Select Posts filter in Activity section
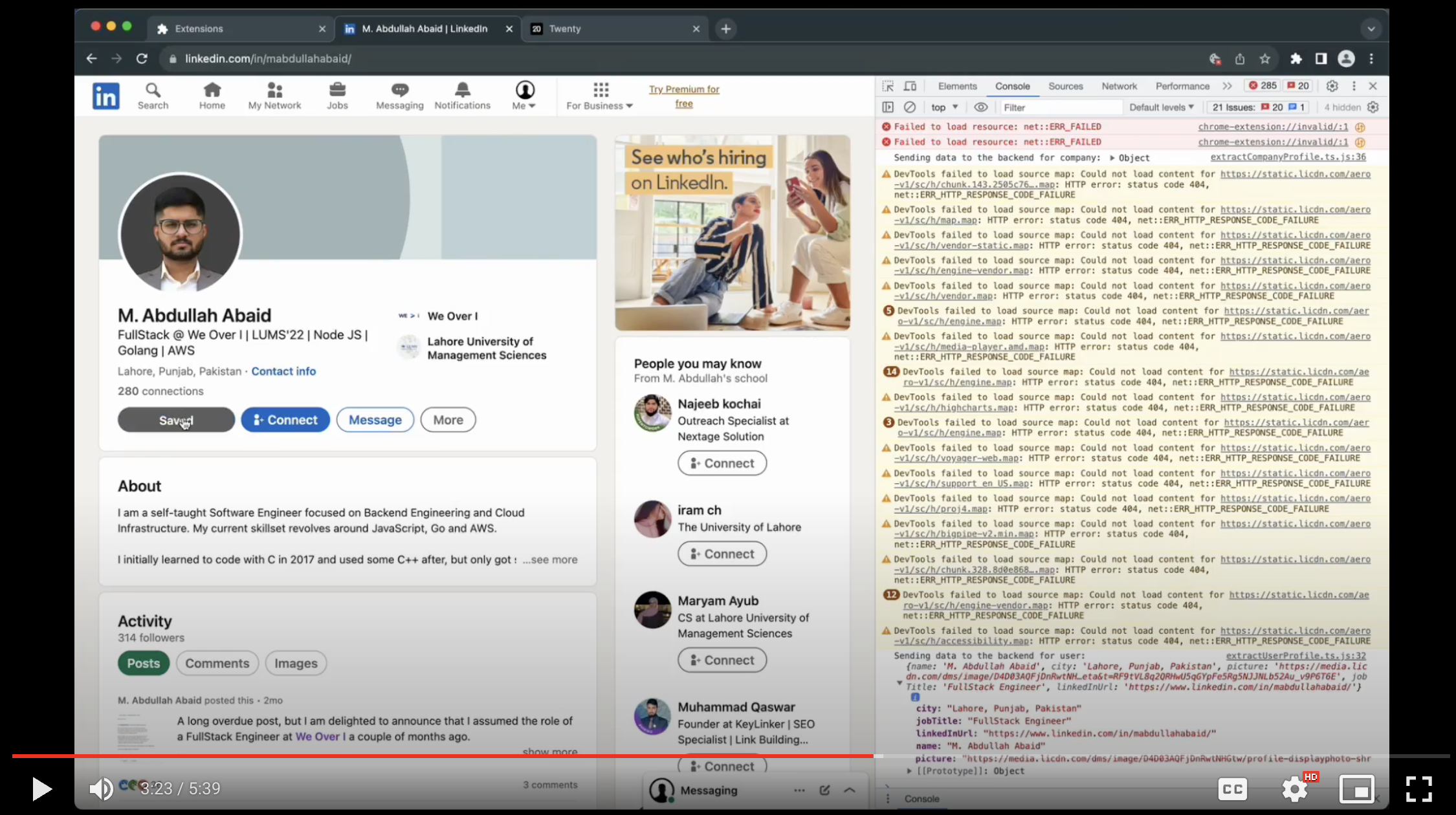 pyautogui.click(x=143, y=663)
